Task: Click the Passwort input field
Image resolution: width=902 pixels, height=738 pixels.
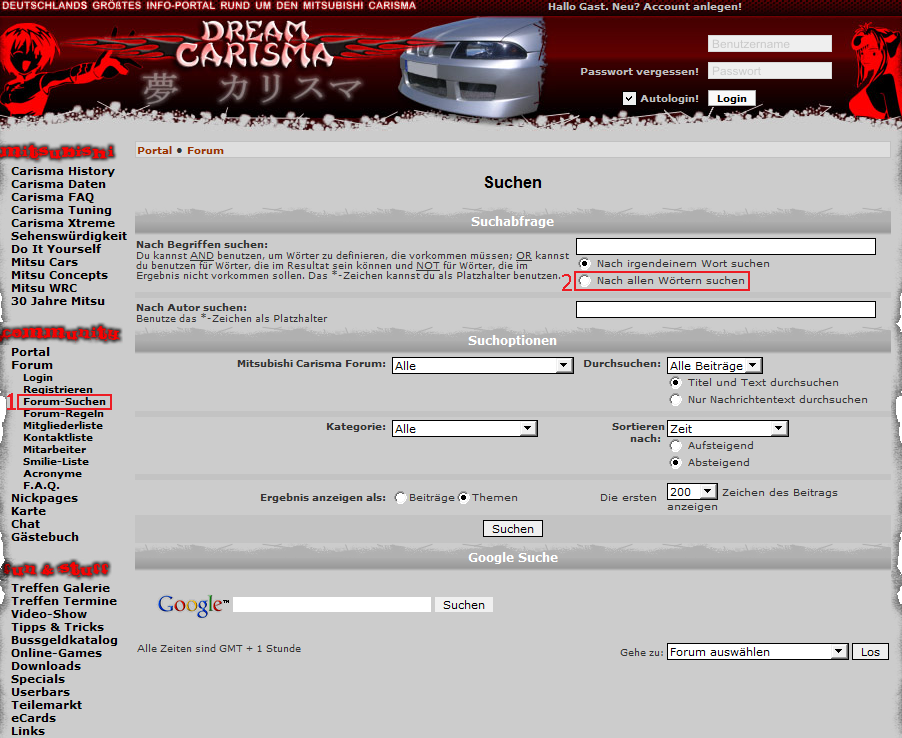Action: tap(770, 71)
